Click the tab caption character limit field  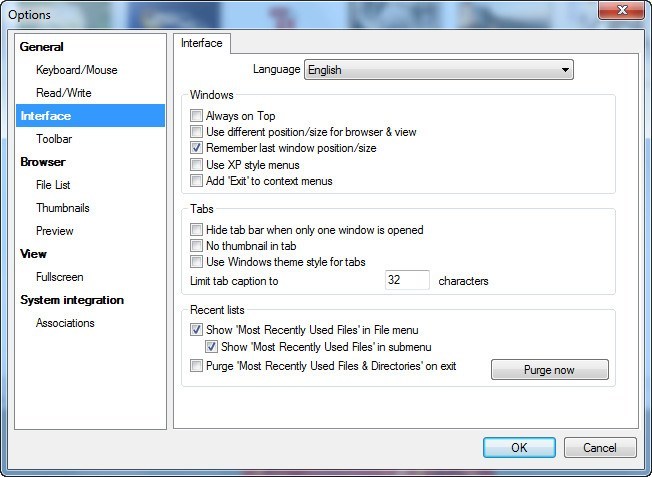[x=407, y=280]
